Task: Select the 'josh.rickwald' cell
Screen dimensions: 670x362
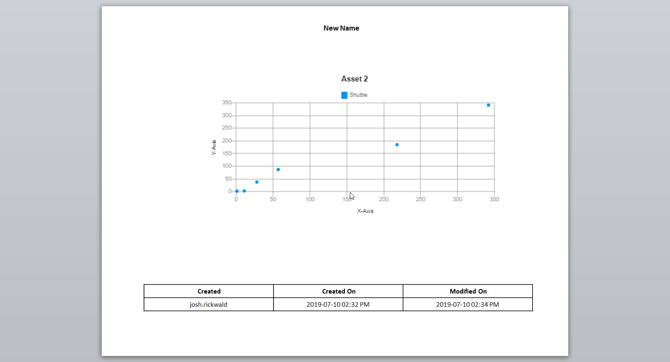Action: [209, 304]
